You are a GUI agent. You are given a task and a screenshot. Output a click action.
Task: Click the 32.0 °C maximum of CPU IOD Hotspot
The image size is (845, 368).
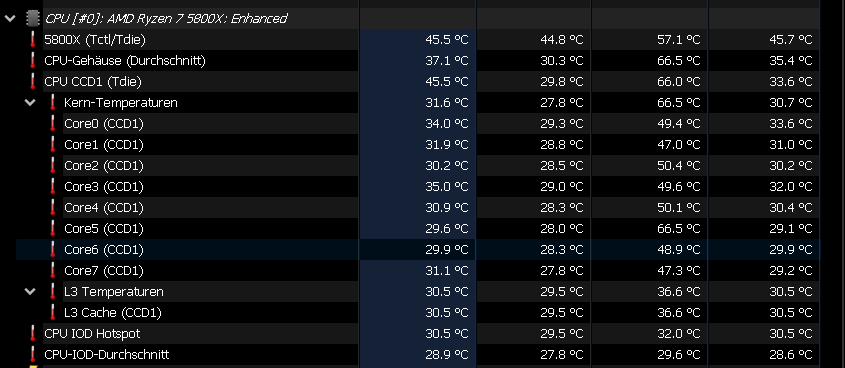[678, 334]
